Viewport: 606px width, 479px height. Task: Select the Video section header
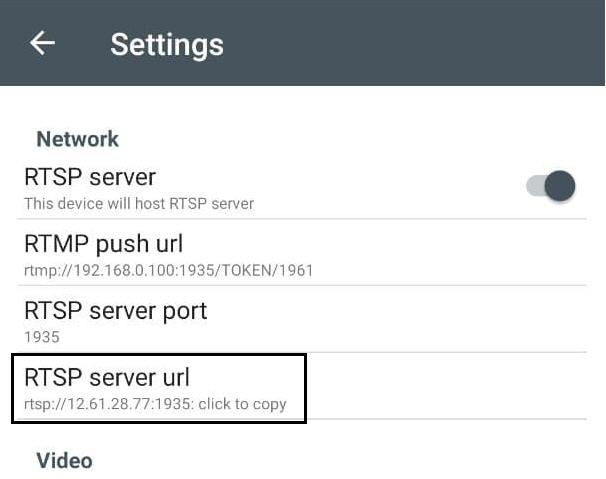click(64, 460)
